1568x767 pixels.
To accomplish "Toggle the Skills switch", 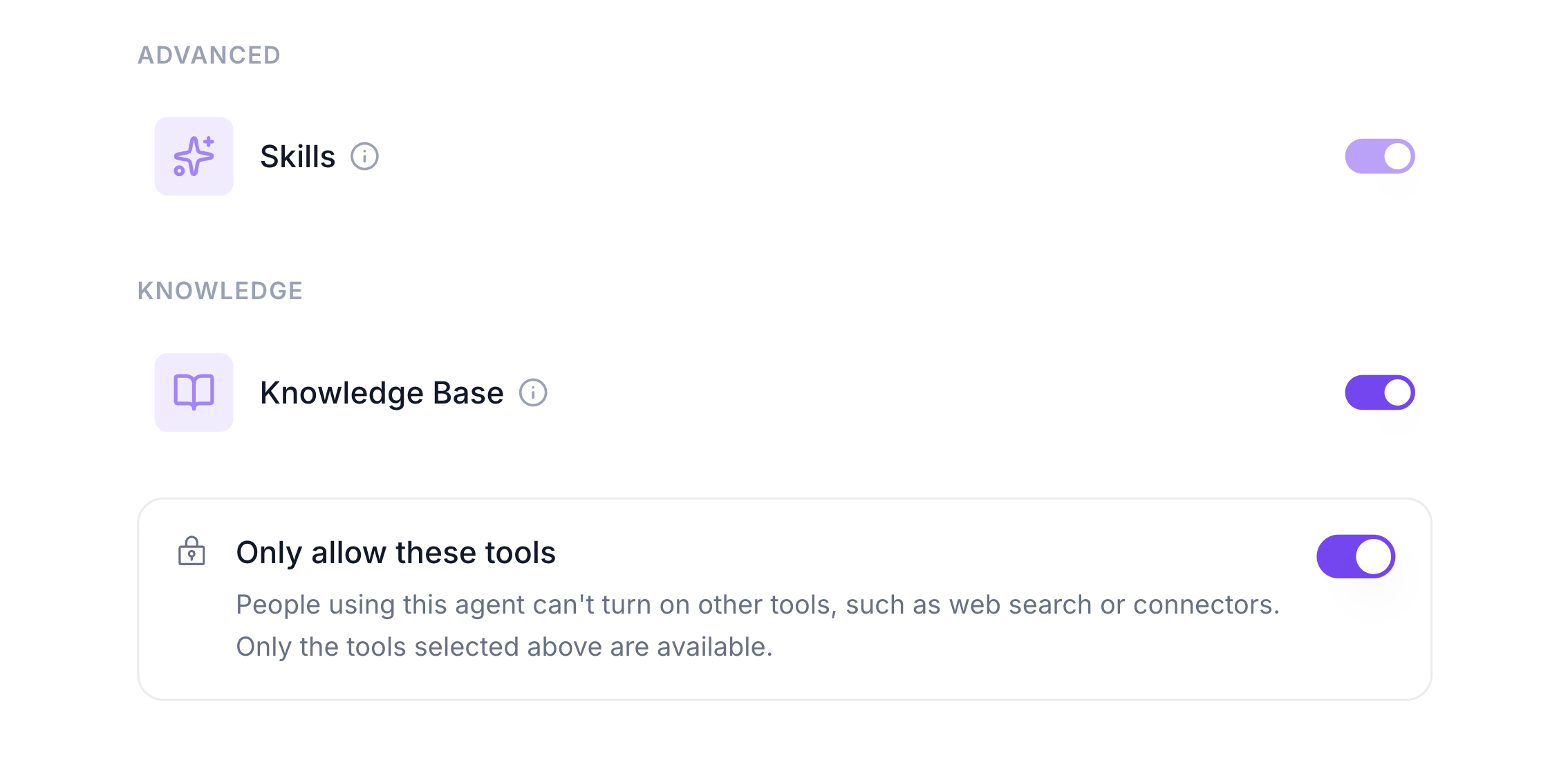I will click(1380, 156).
